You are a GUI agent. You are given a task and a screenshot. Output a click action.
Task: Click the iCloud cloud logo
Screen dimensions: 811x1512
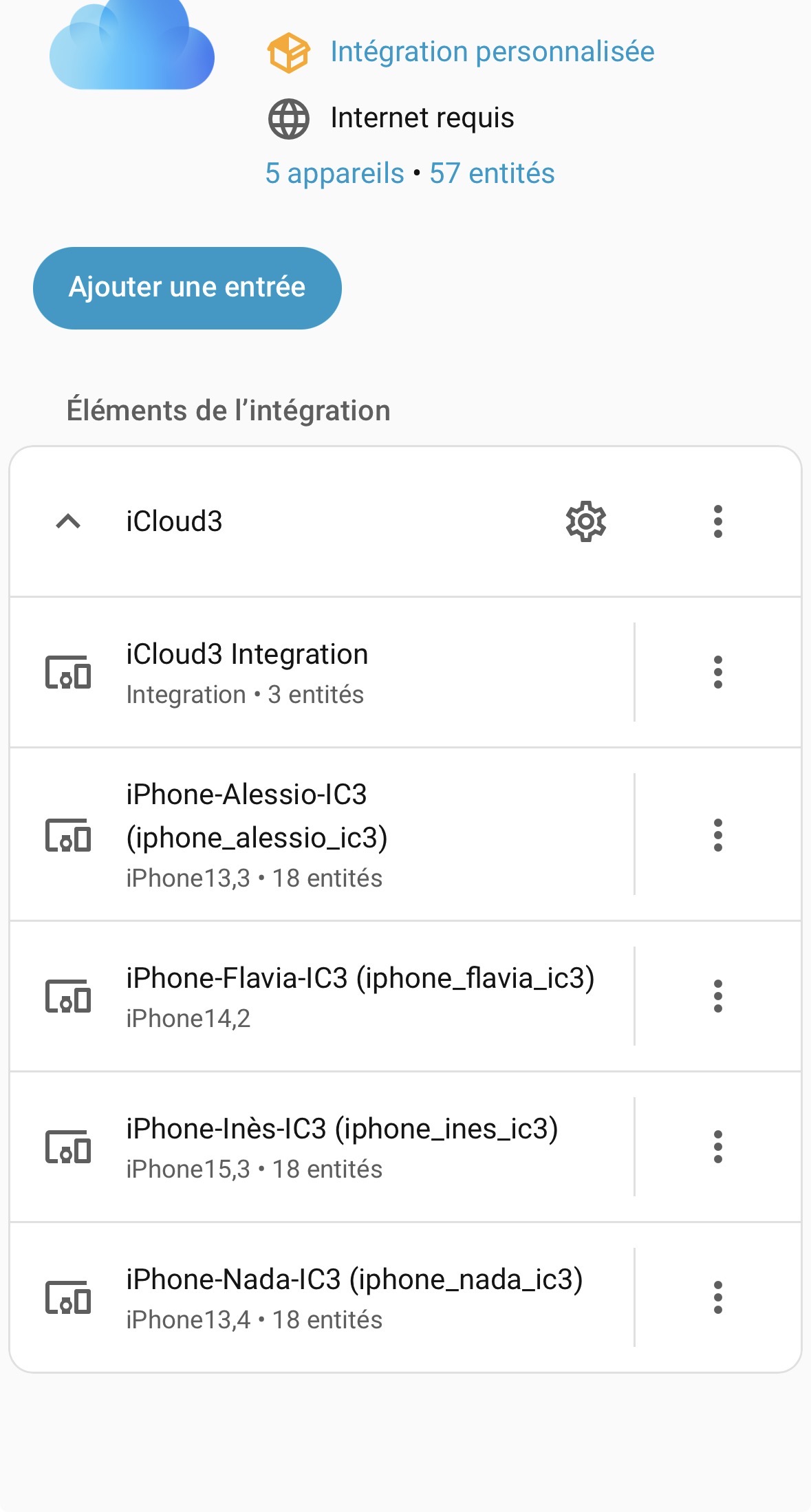131,47
